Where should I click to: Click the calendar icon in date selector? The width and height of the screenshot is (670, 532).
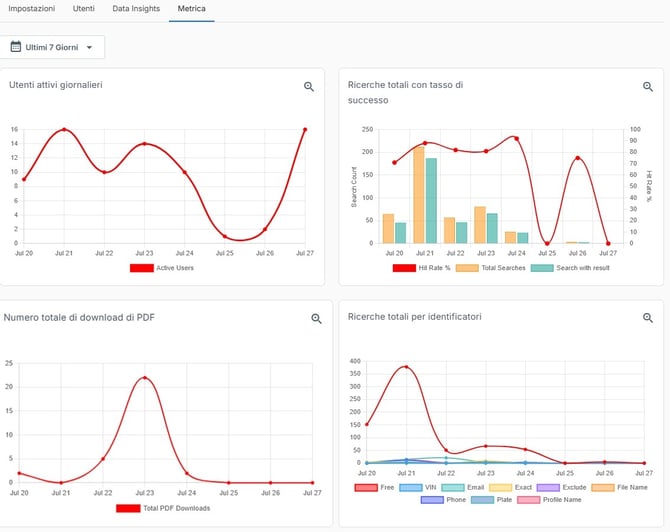click(x=15, y=47)
